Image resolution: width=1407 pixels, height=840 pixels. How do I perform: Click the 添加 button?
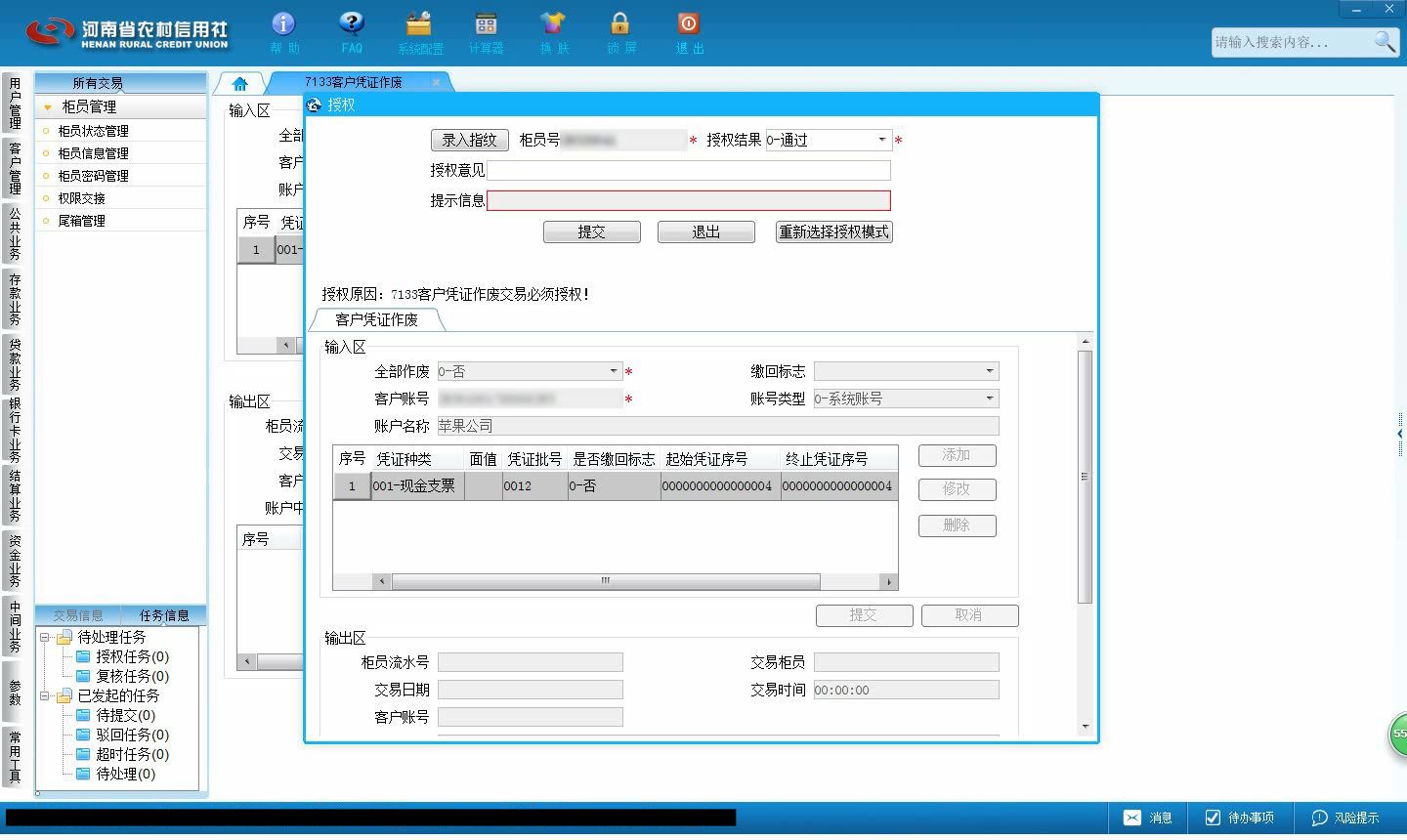[958, 455]
